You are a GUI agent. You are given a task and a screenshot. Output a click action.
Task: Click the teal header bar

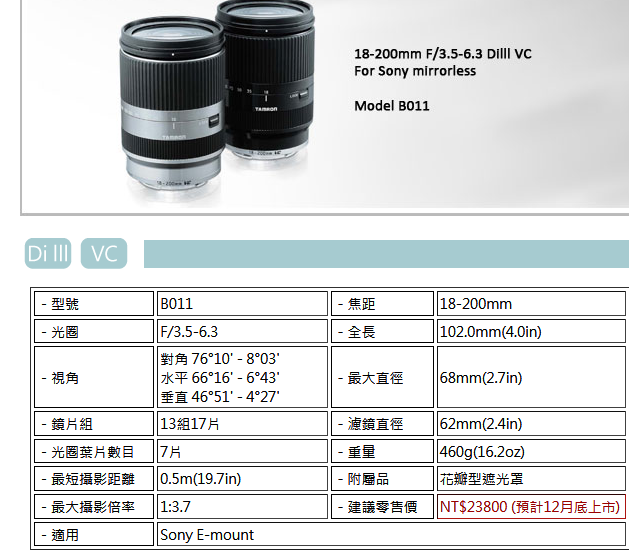[386, 253]
